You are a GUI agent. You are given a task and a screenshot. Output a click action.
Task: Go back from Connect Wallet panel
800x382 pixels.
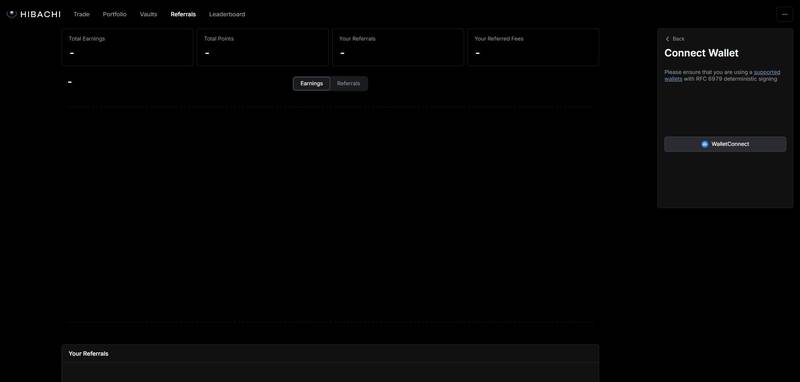click(x=675, y=39)
